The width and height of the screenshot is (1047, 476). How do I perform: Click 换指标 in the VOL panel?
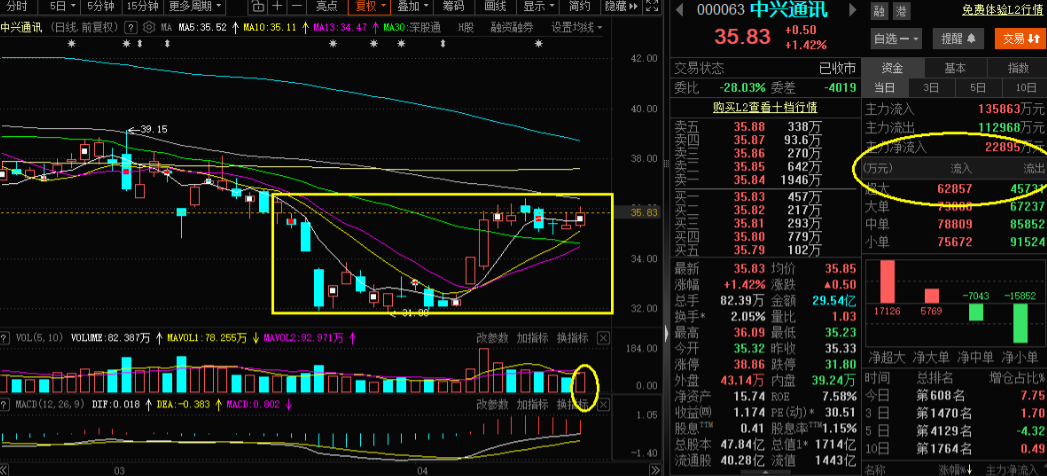click(x=572, y=338)
